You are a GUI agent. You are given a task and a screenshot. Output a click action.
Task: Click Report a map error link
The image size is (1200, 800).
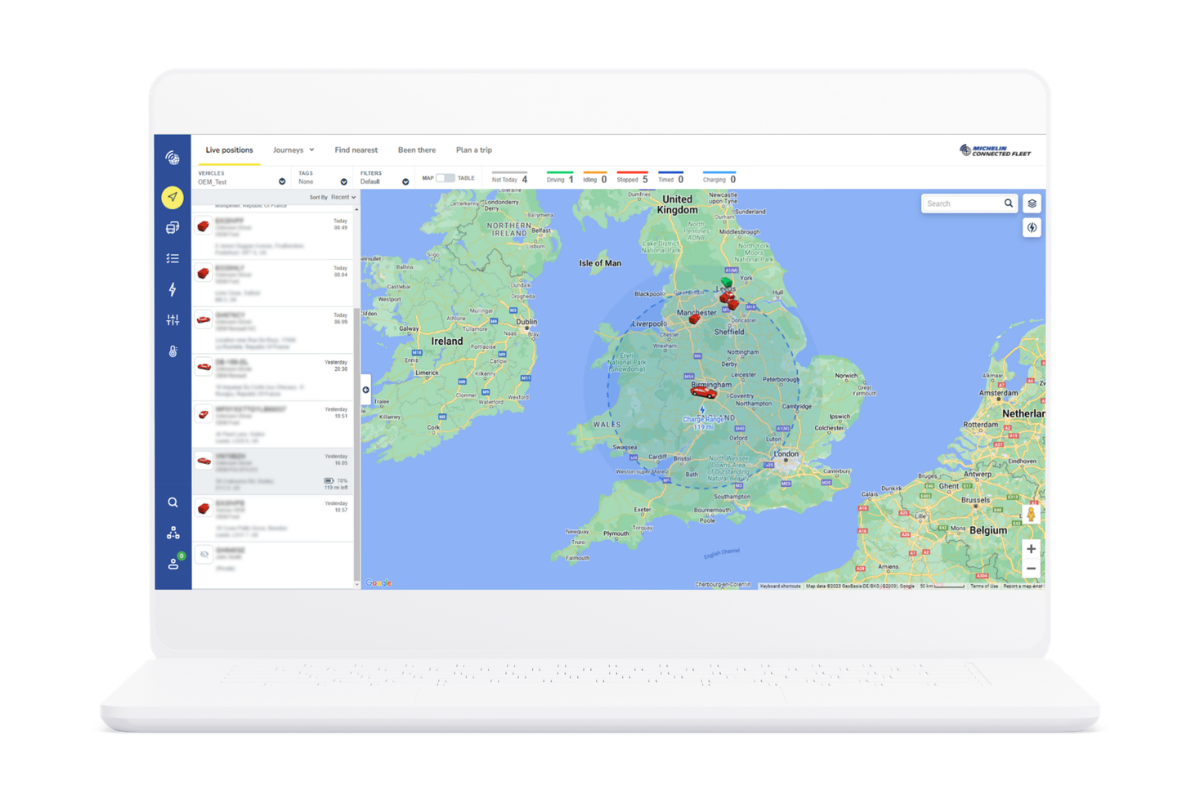[1023, 586]
